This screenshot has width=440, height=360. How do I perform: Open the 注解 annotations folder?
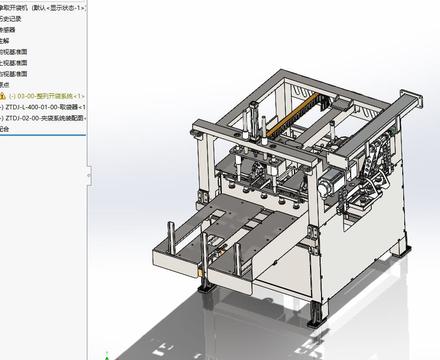pyautogui.click(x=4, y=41)
